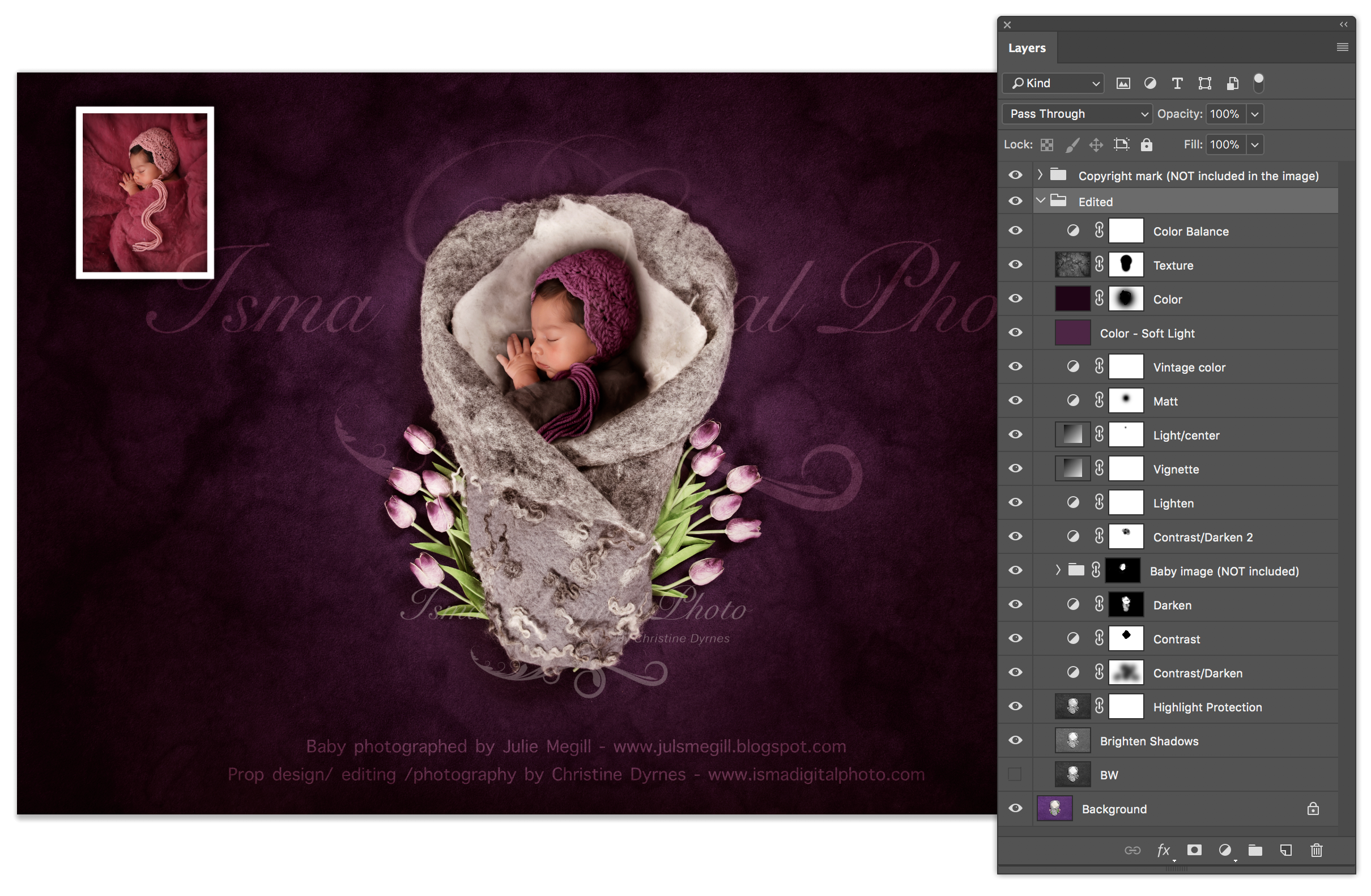Hide the Color - Soft Light layer
Image resolution: width=1371 pixels, height=896 pixels.
tap(1016, 333)
